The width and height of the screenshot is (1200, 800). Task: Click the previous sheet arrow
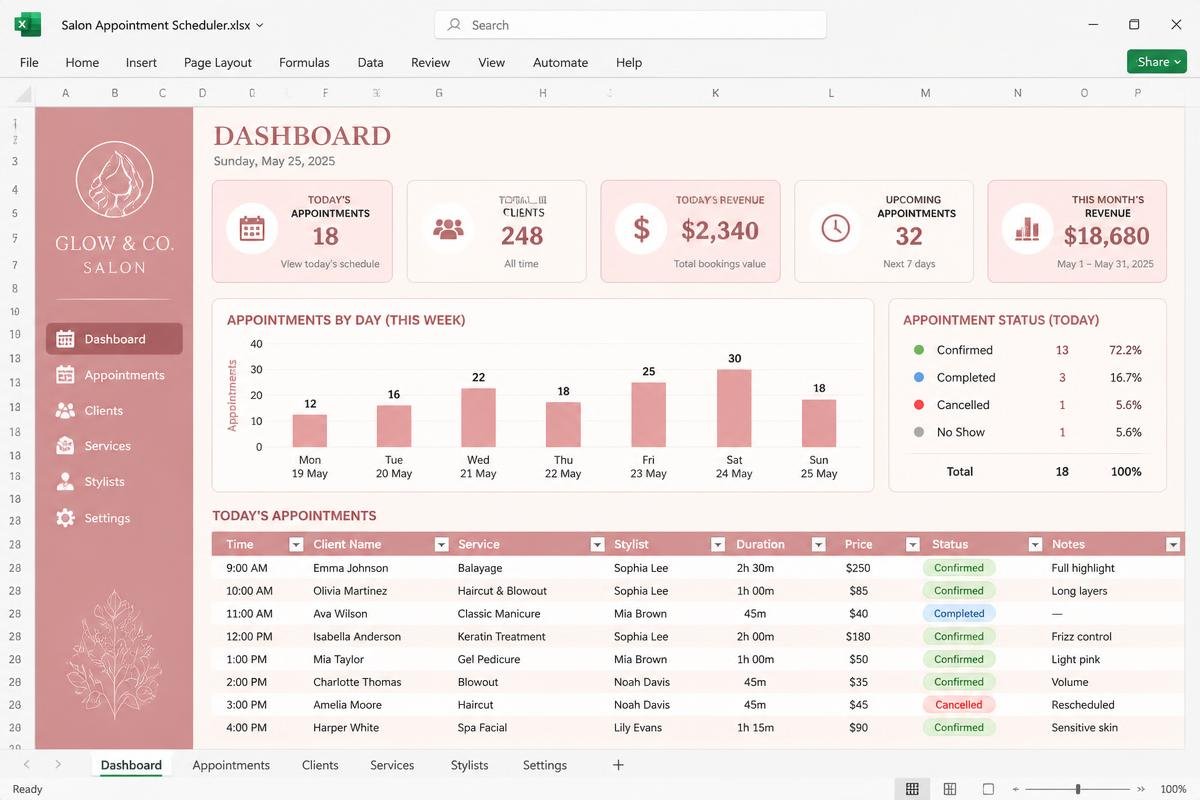26,765
